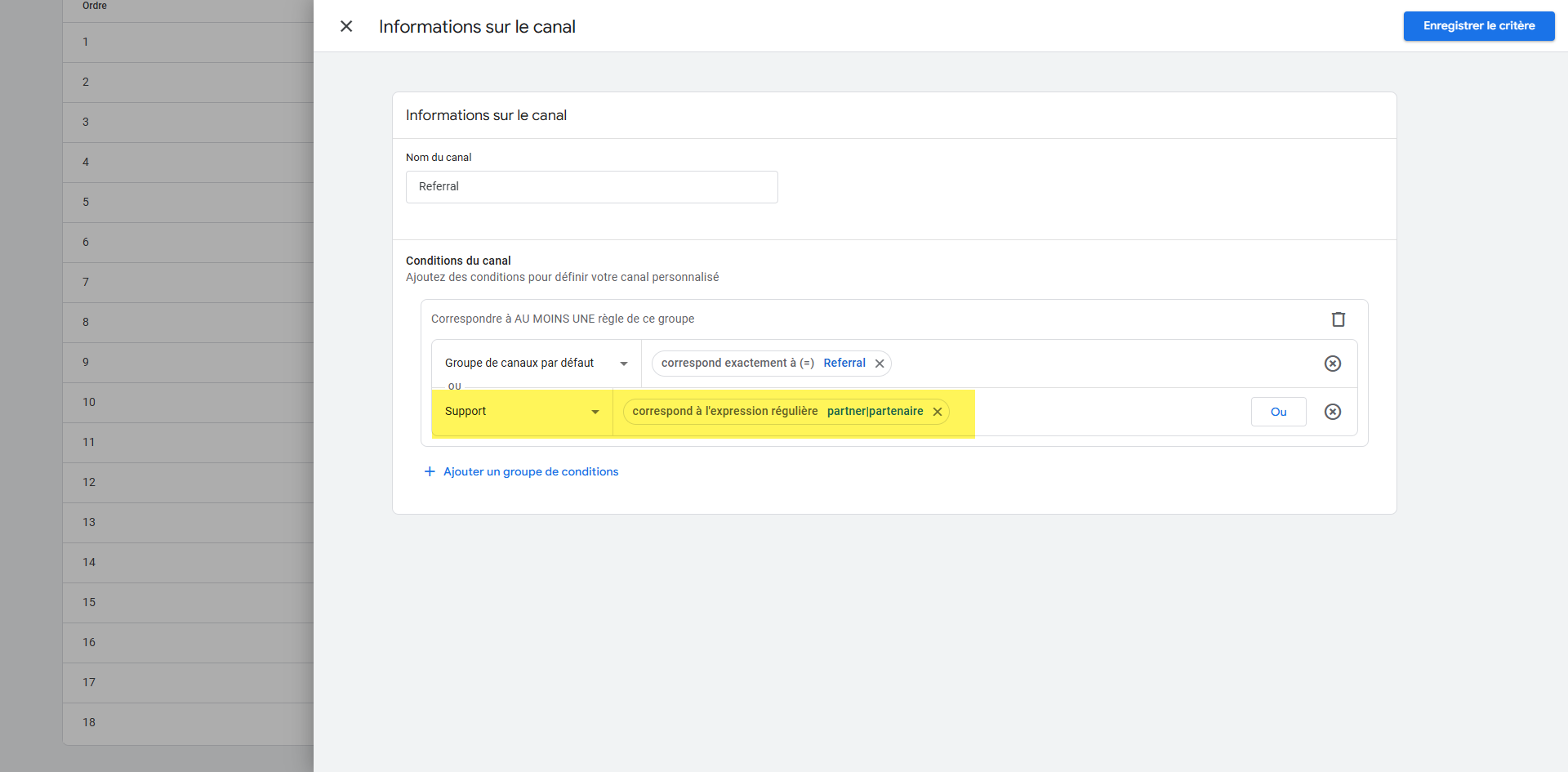1568x772 pixels.
Task: Remove the Referral value chip
Action: click(880, 364)
